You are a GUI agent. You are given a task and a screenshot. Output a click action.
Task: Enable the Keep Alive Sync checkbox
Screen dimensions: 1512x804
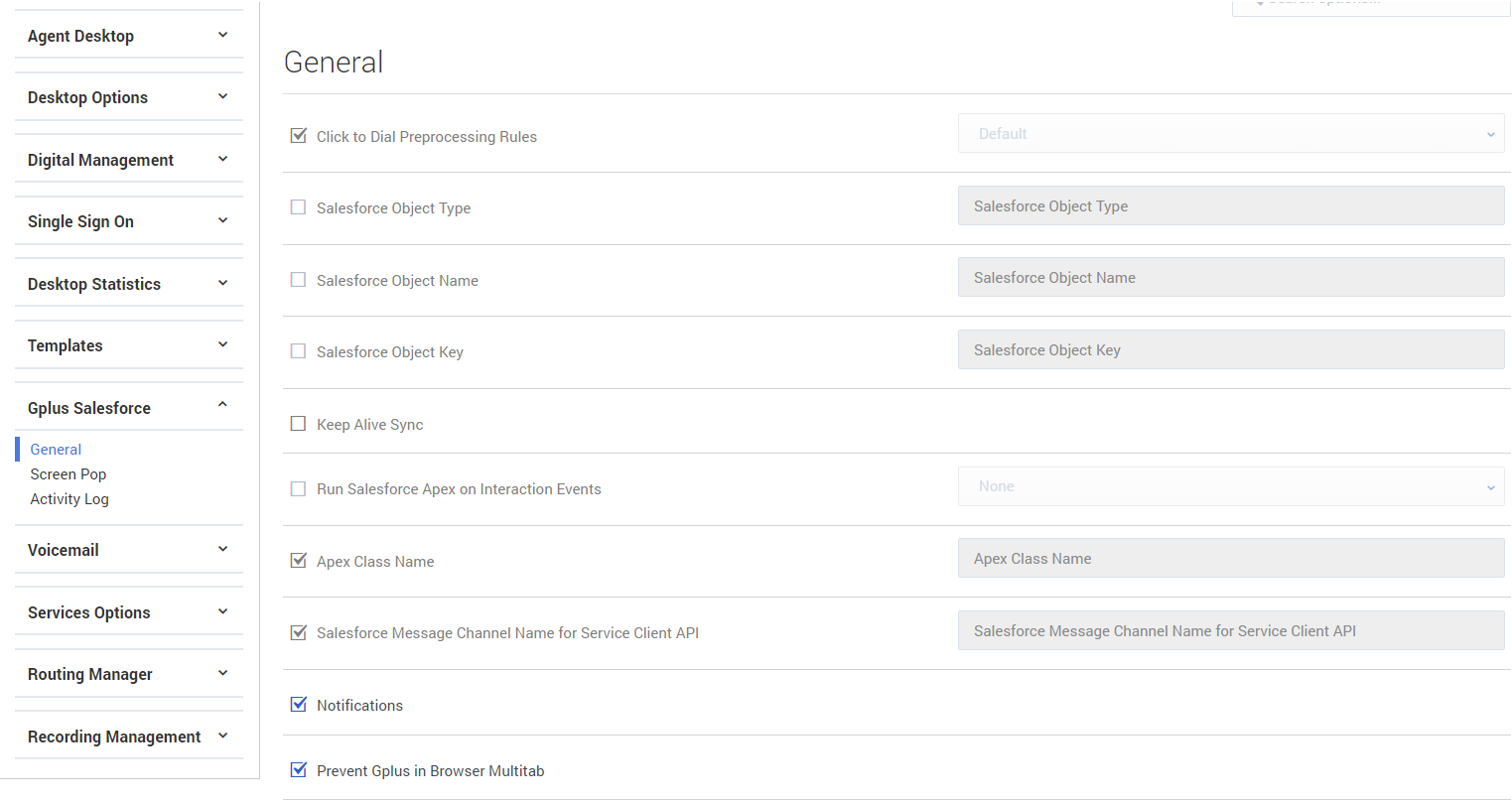point(298,424)
